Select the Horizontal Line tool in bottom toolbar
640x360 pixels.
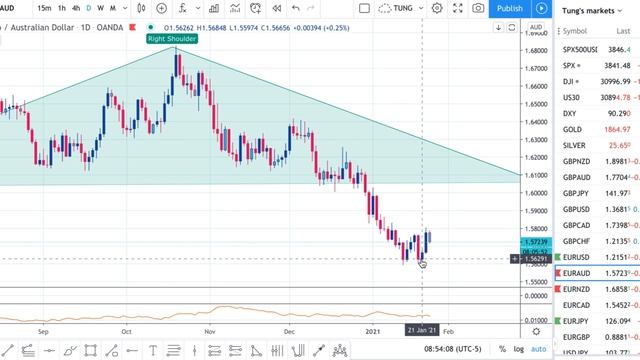point(49,350)
